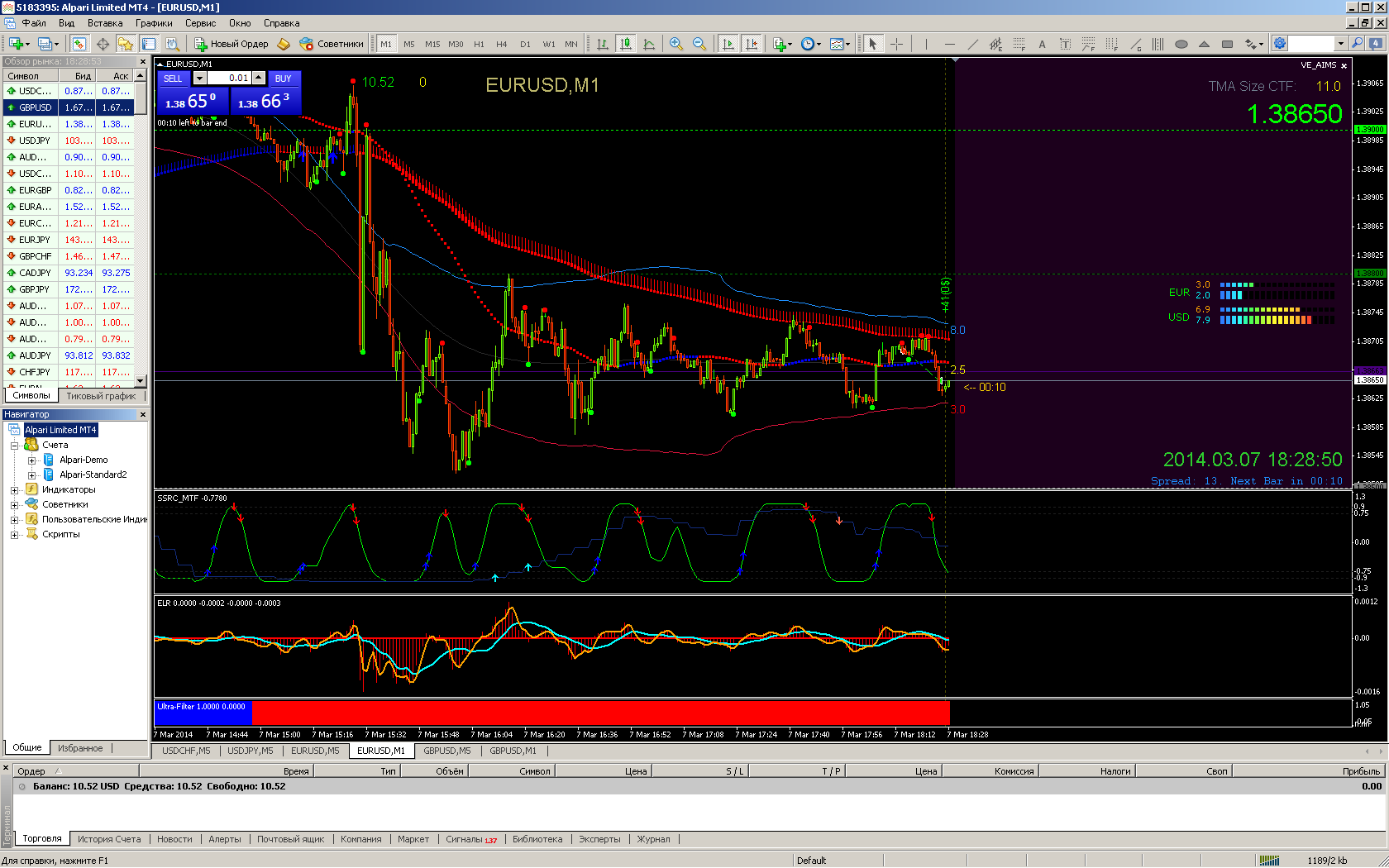Open the Strategy Tester icon

click(x=172, y=44)
